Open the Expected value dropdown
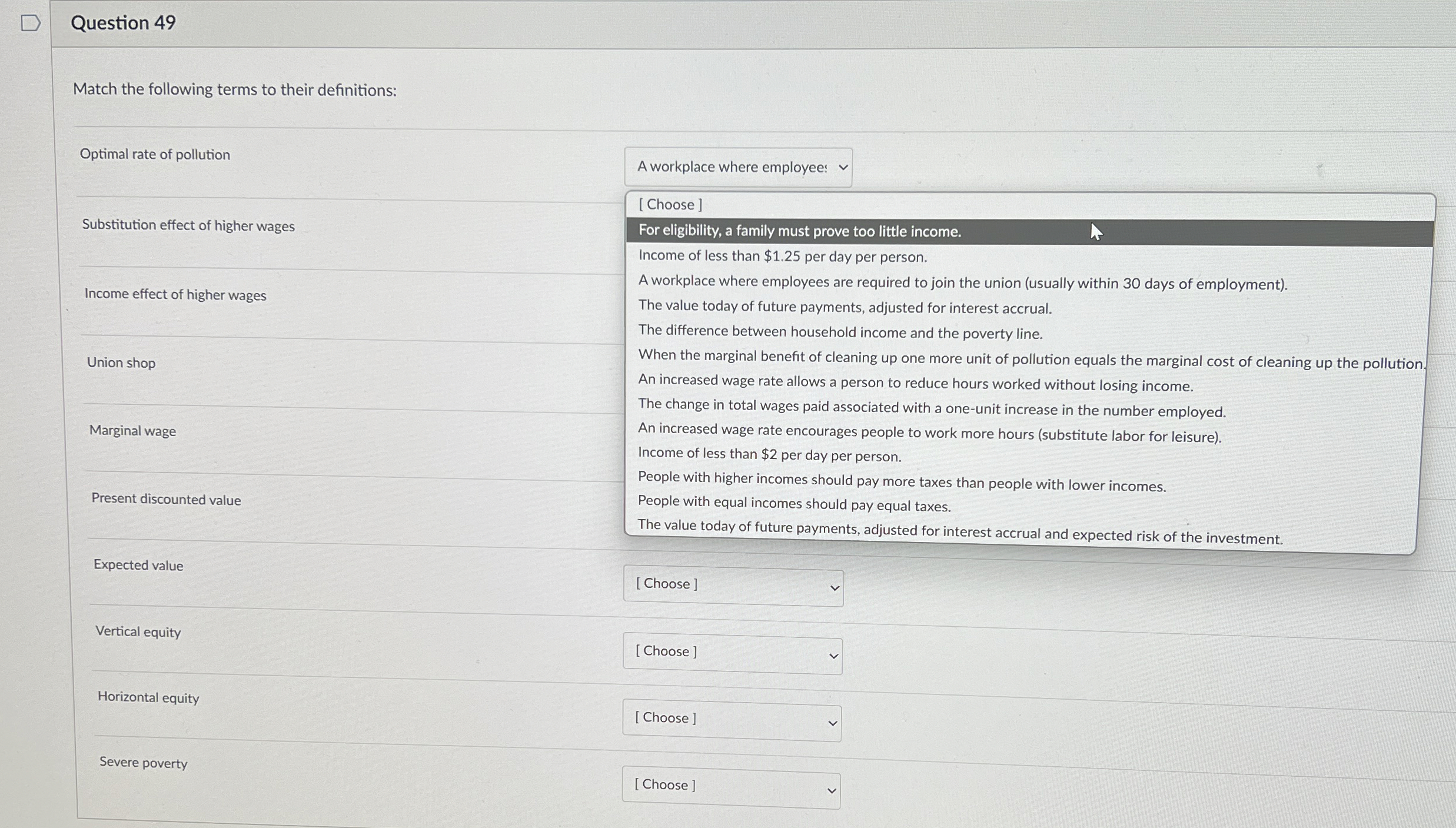 733,586
